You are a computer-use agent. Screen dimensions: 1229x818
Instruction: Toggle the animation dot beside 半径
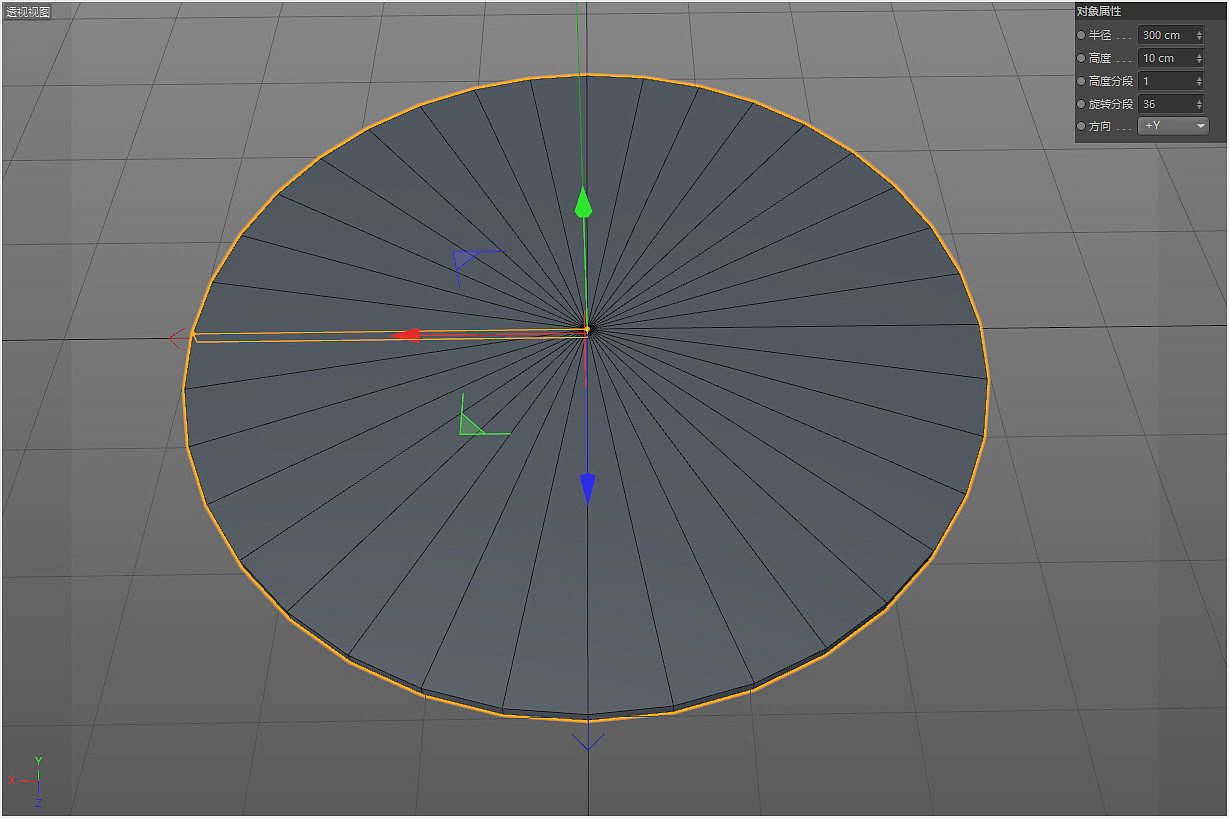(x=1081, y=35)
